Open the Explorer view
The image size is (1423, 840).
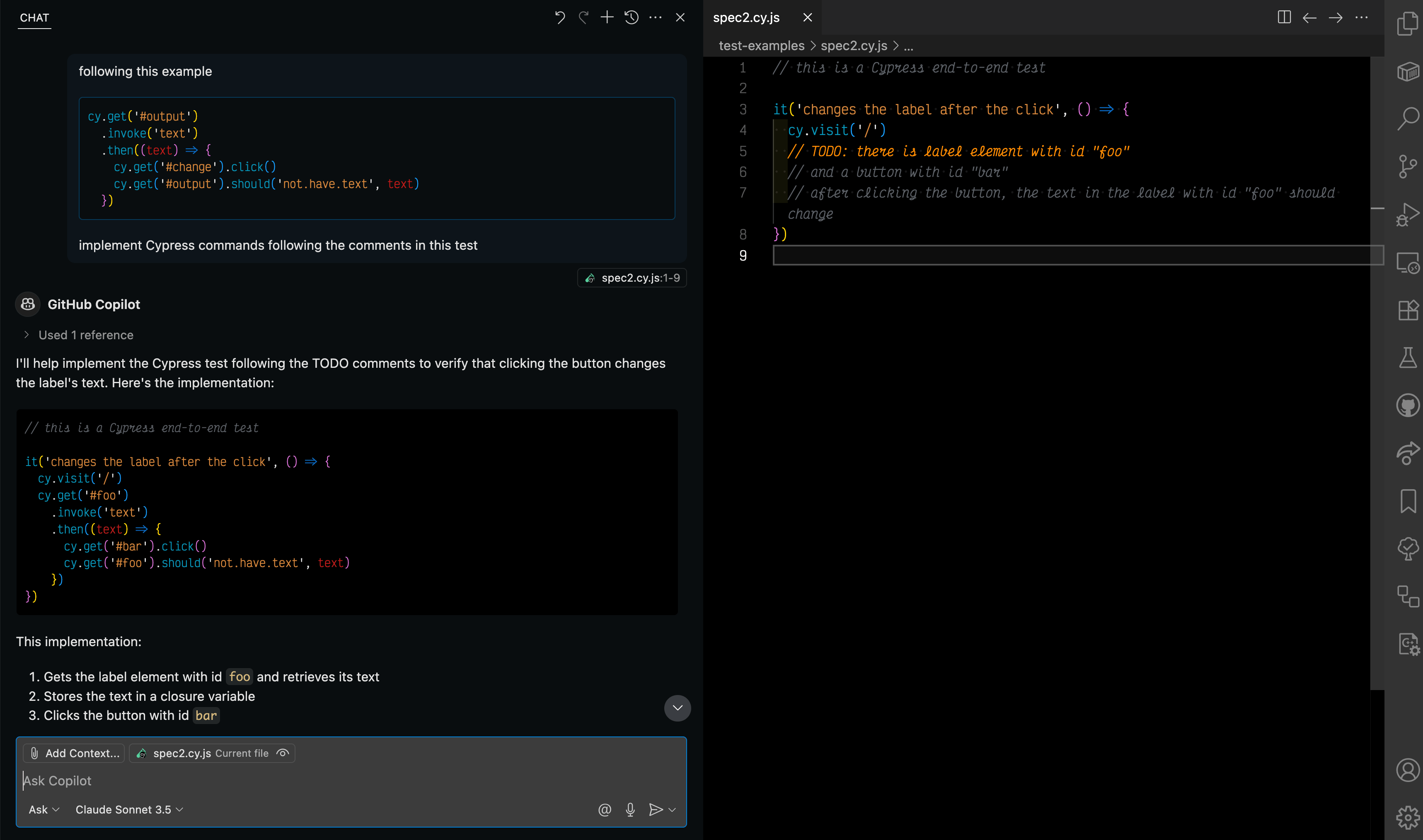coord(1408,24)
